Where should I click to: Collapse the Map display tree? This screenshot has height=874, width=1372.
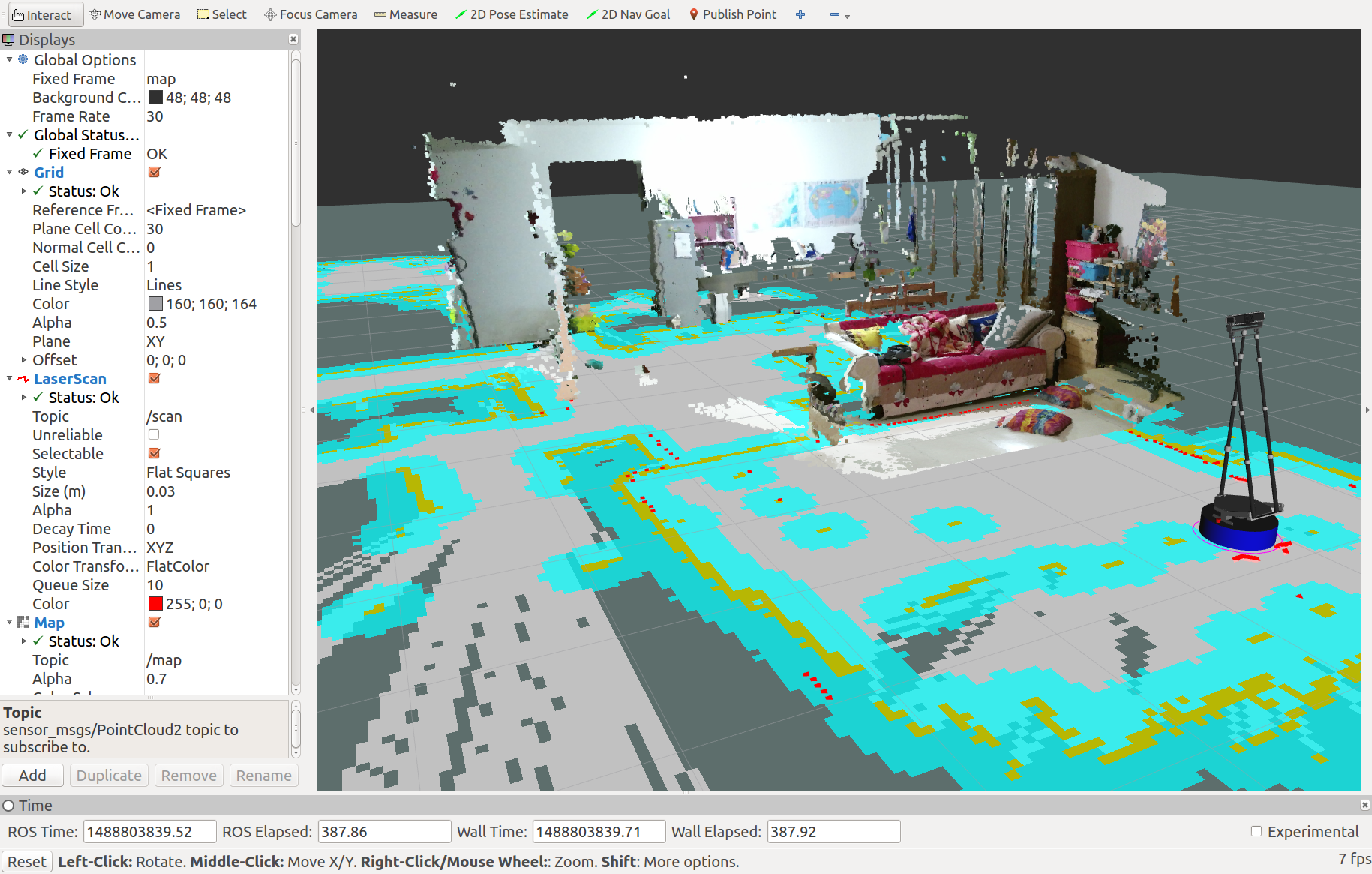coord(9,622)
